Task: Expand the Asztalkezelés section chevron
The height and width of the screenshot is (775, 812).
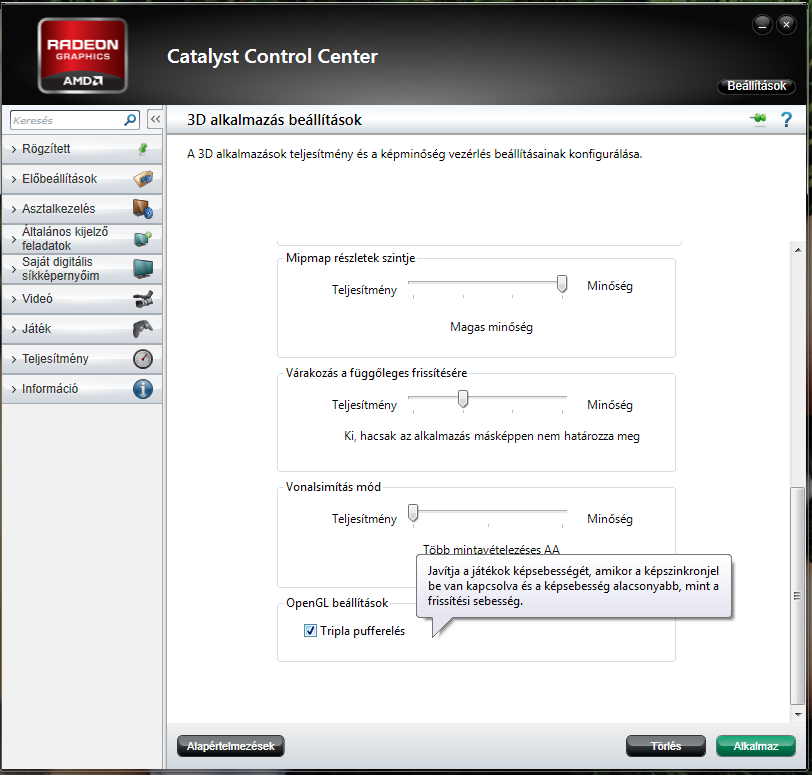Action: point(14,210)
